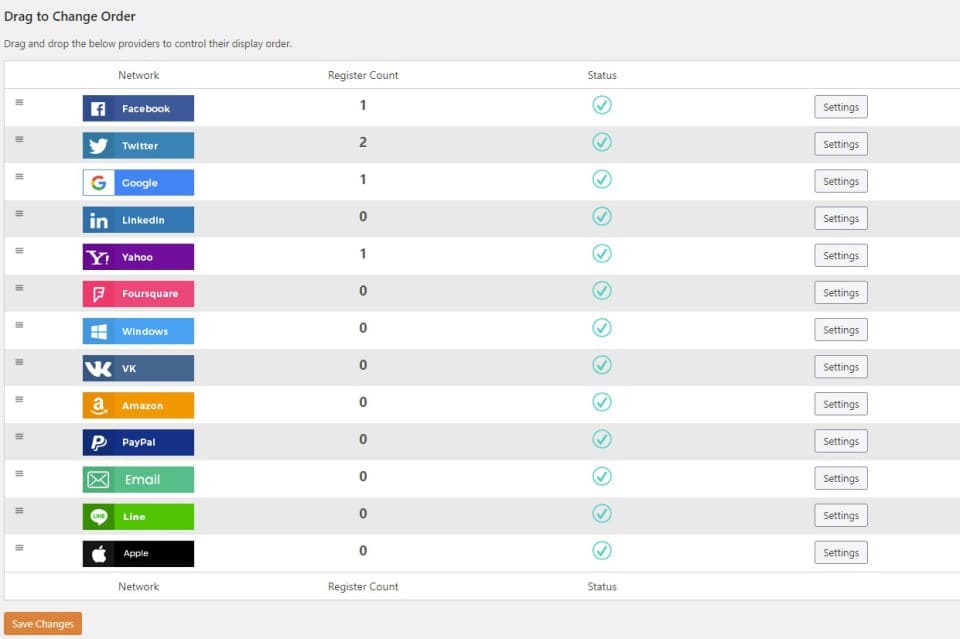Image resolution: width=960 pixels, height=639 pixels.
Task: Click the Line network badge
Action: (138, 517)
